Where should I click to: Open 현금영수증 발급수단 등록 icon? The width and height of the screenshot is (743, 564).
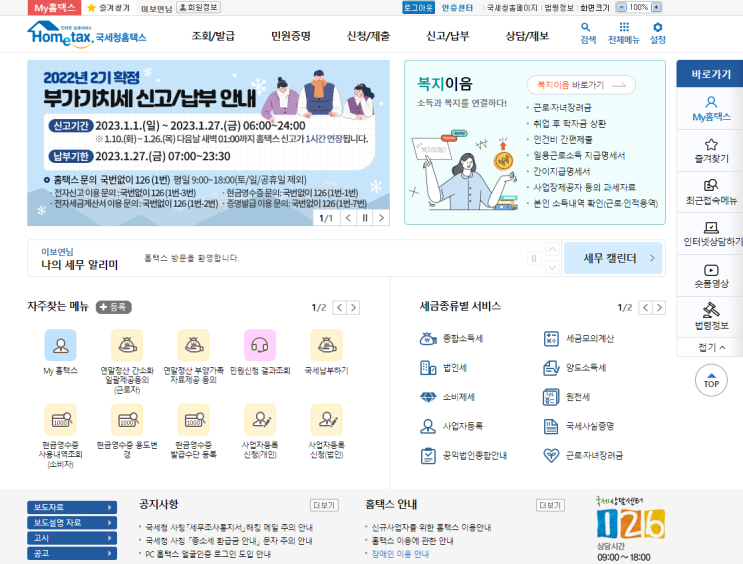tap(193, 419)
